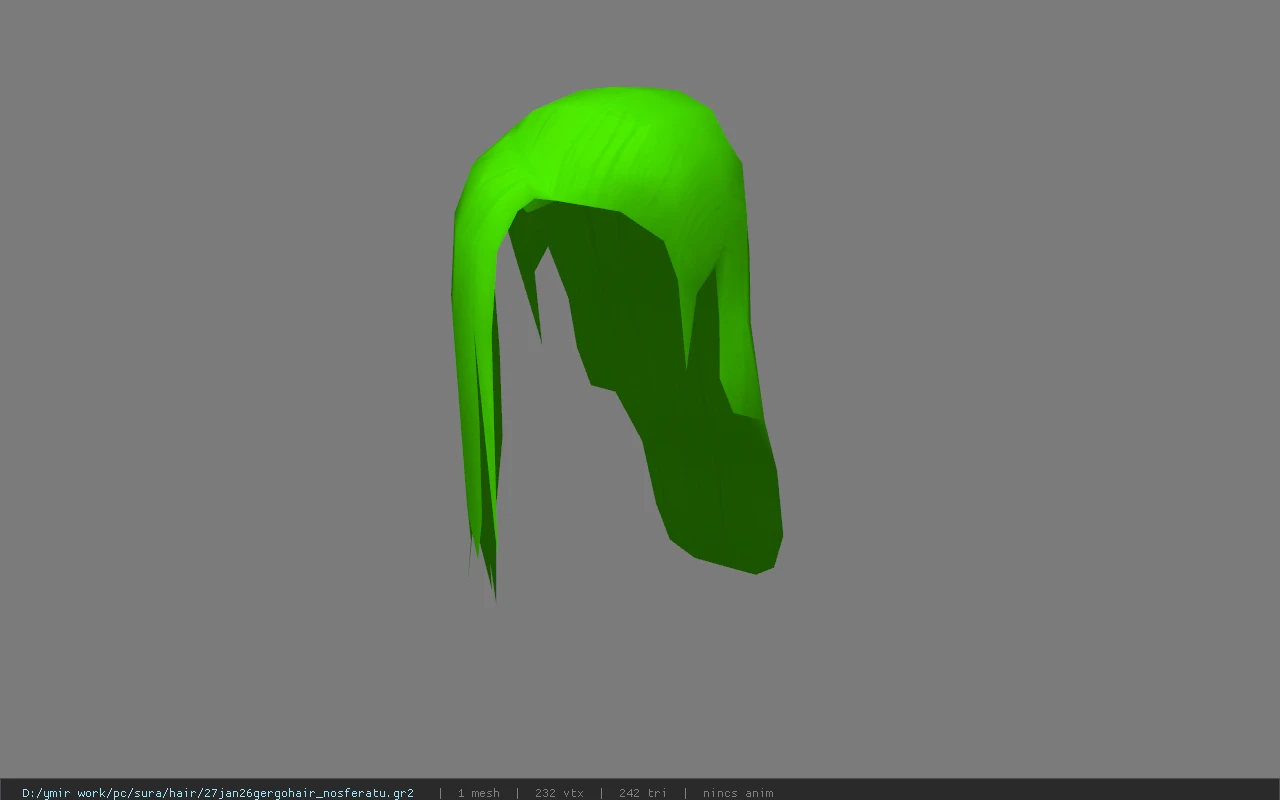Screen dimensions: 1280x800
Task: Click the '232 vtx' vertex count
Action: coord(559,793)
